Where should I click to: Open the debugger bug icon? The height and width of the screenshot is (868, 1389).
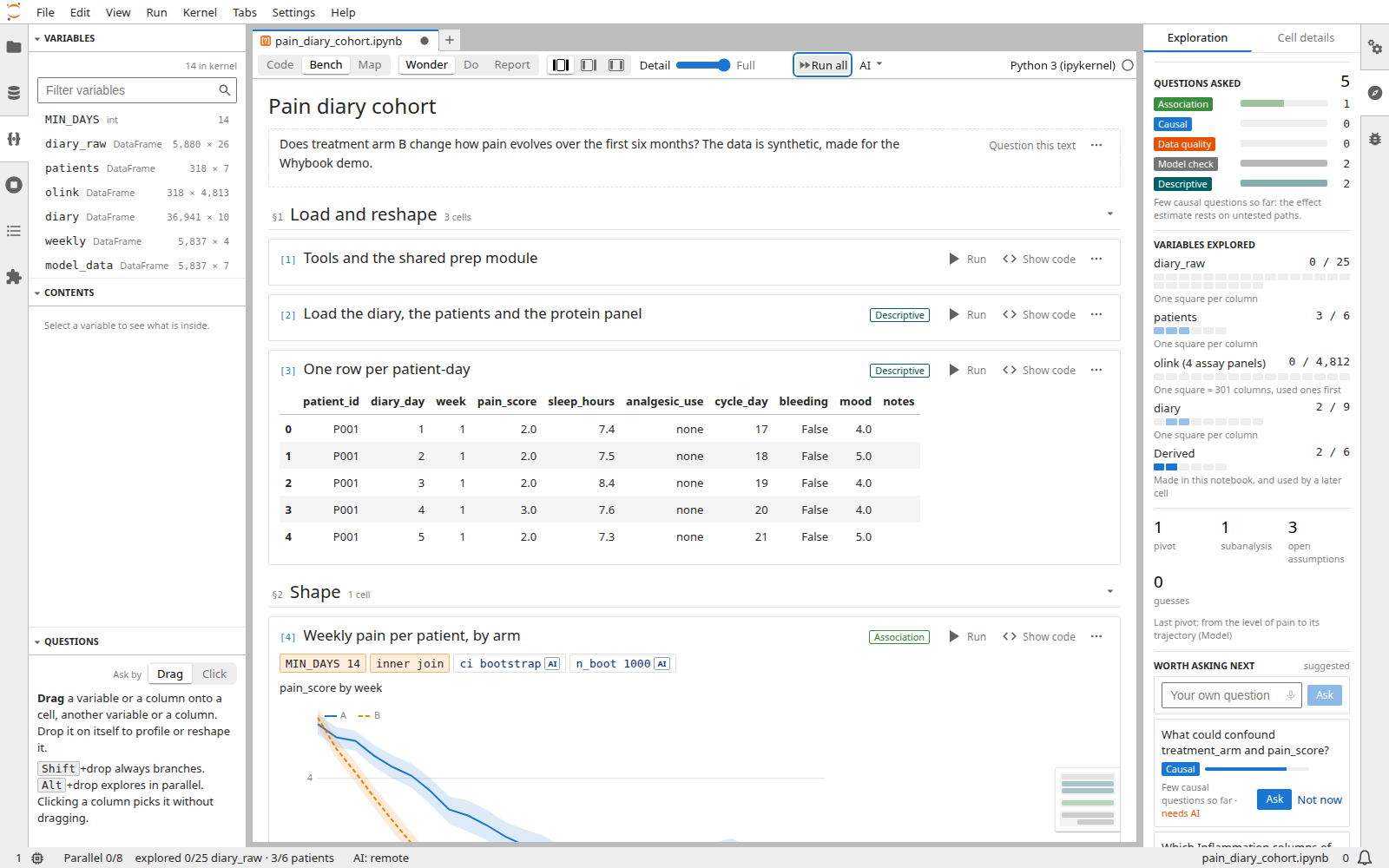pos(1375,139)
